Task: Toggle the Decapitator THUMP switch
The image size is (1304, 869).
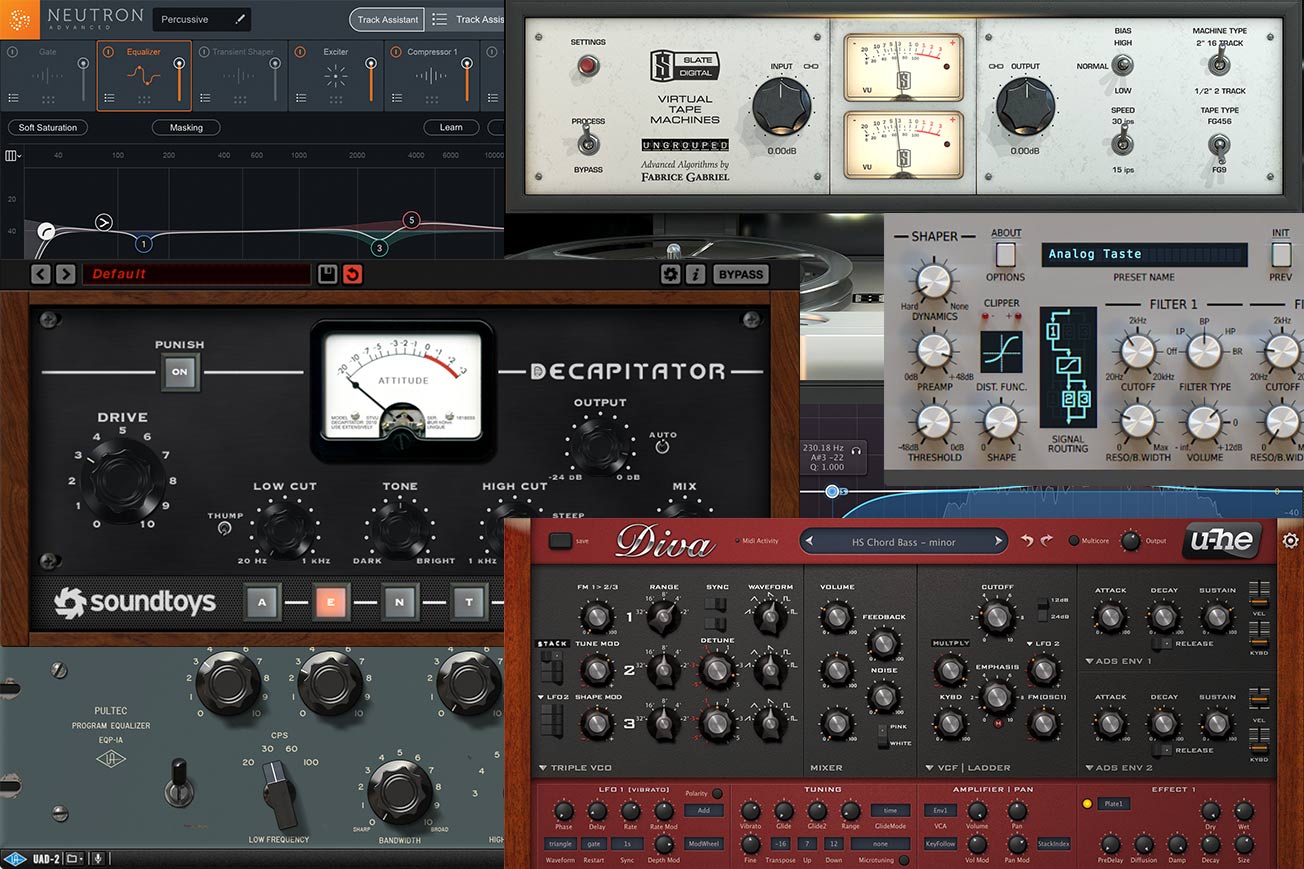Action: click(x=223, y=527)
